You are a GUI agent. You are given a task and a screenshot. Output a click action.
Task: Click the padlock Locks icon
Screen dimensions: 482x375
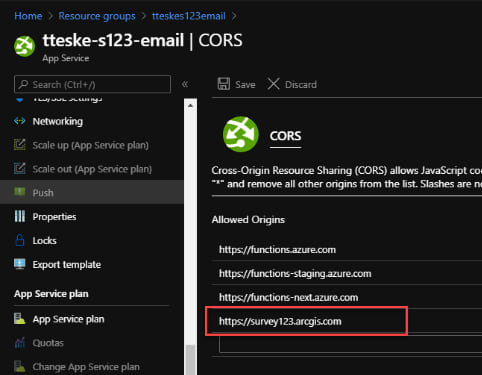point(20,240)
